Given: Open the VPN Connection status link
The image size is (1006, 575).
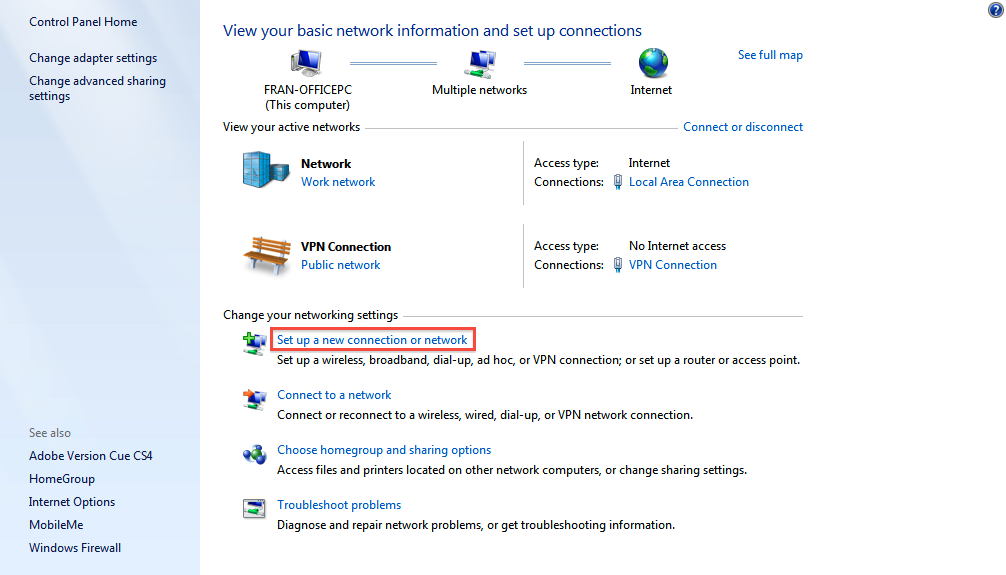Looking at the screenshot, I should [672, 264].
